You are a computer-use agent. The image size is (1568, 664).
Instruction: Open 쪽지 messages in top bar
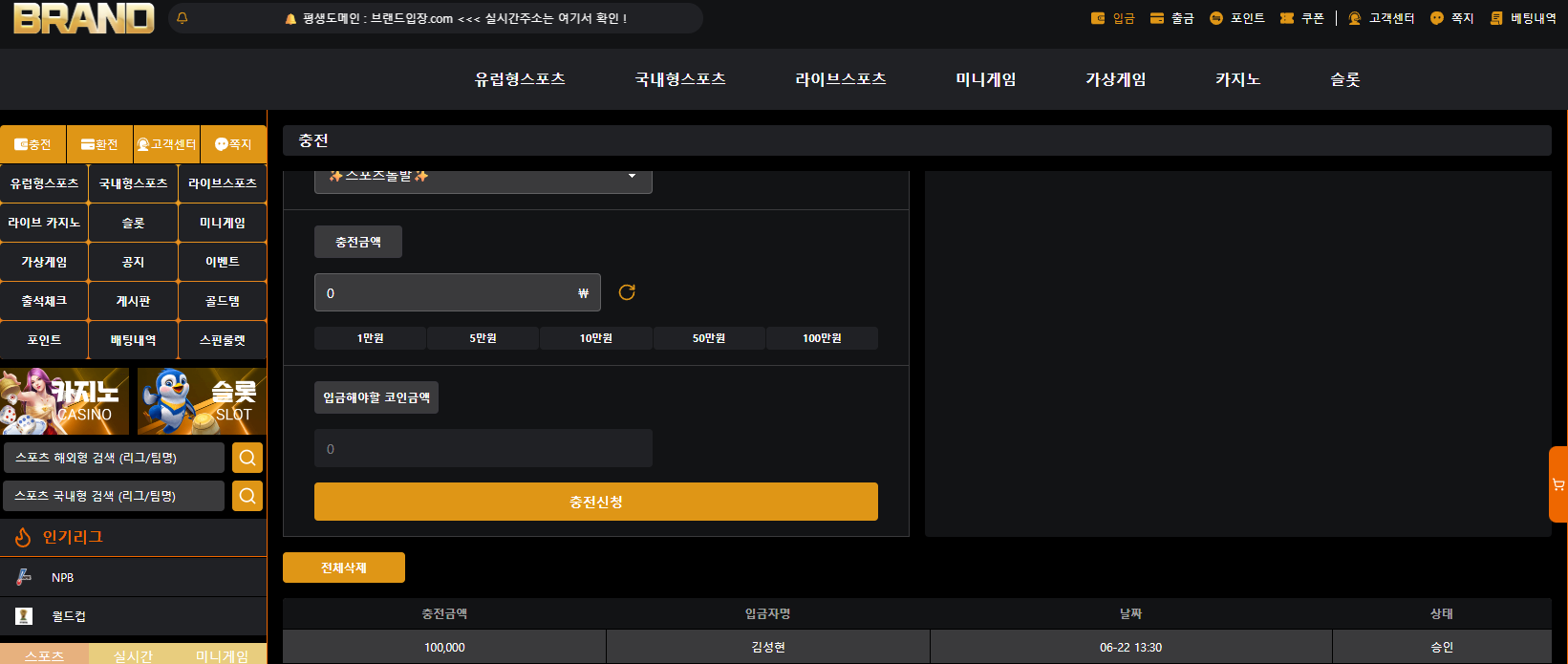tap(1452, 18)
